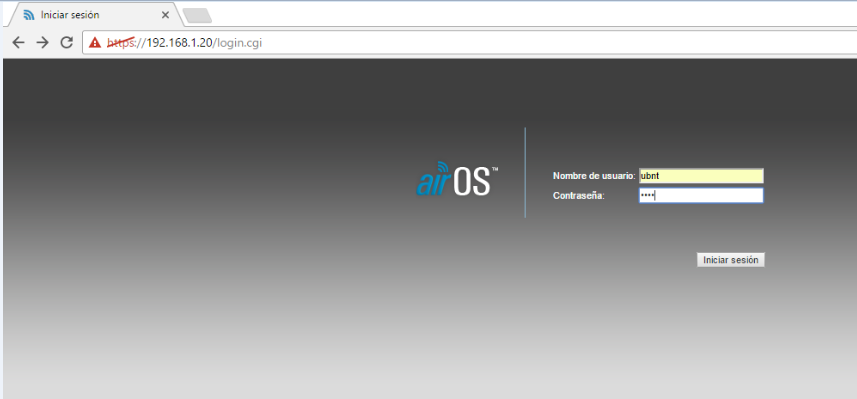Click the login.cgi portion of the URL
This screenshot has width=857, height=399.
pos(238,43)
